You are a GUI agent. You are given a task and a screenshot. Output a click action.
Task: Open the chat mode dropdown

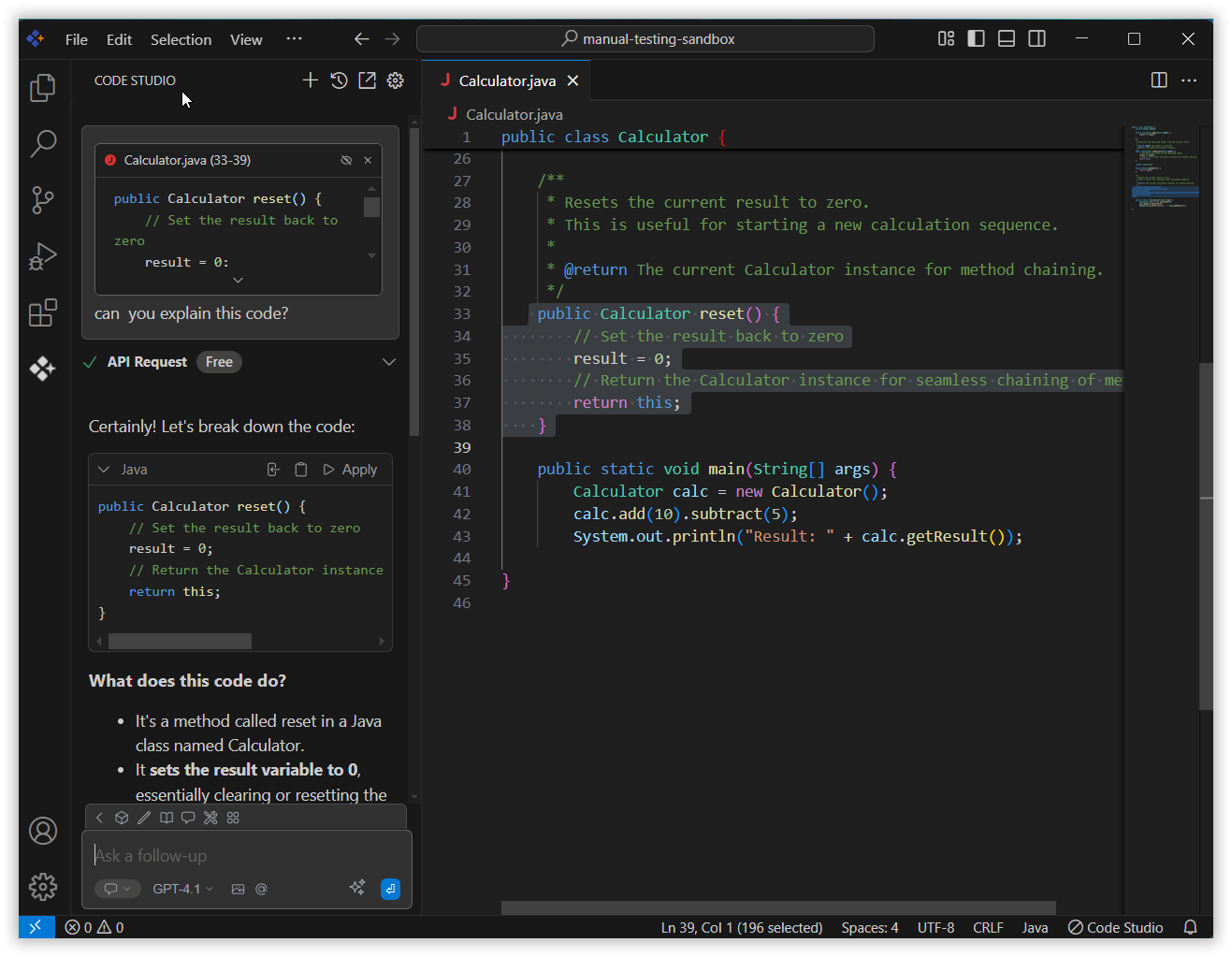[x=117, y=889]
